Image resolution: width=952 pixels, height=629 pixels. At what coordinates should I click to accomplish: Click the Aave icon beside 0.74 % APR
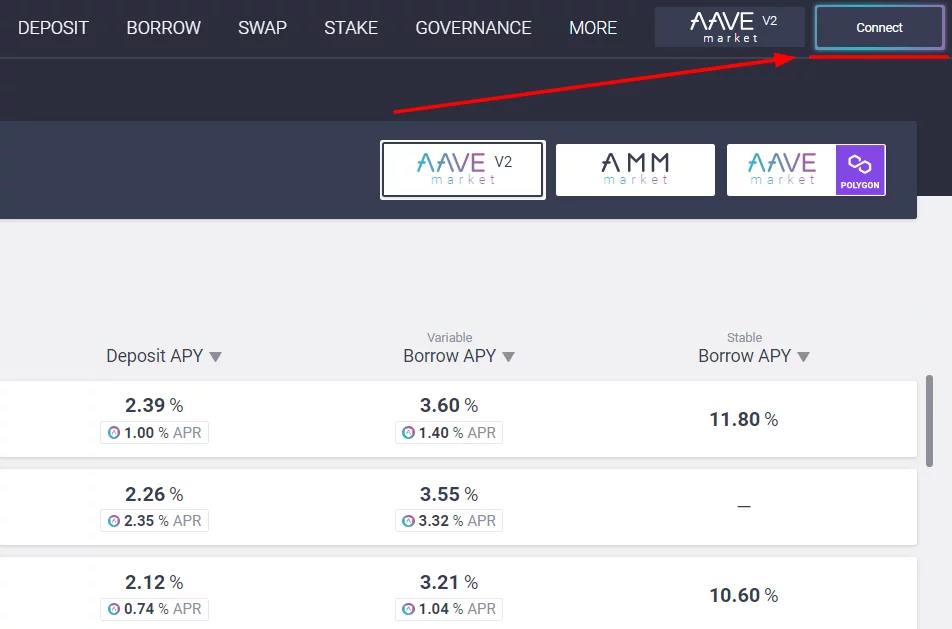[114, 609]
